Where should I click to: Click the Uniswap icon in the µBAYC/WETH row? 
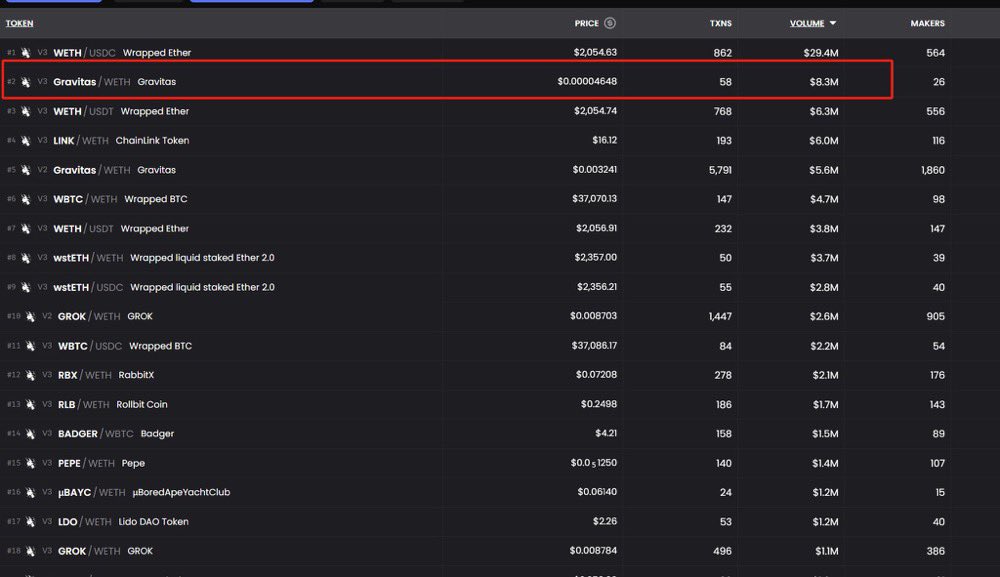pos(30,493)
